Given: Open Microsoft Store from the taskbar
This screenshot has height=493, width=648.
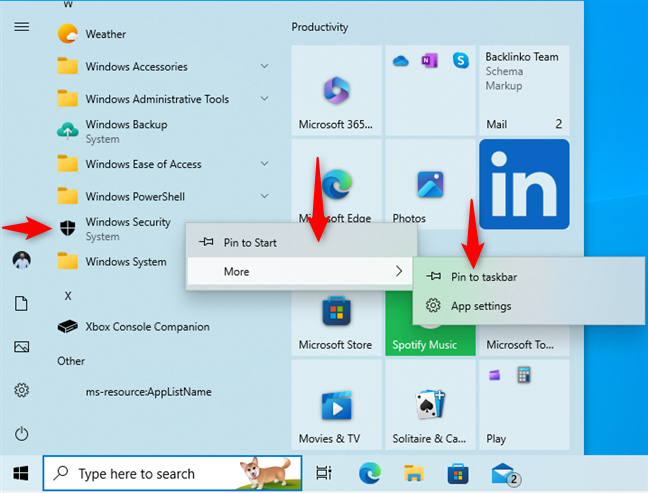Looking at the screenshot, I should (458, 474).
